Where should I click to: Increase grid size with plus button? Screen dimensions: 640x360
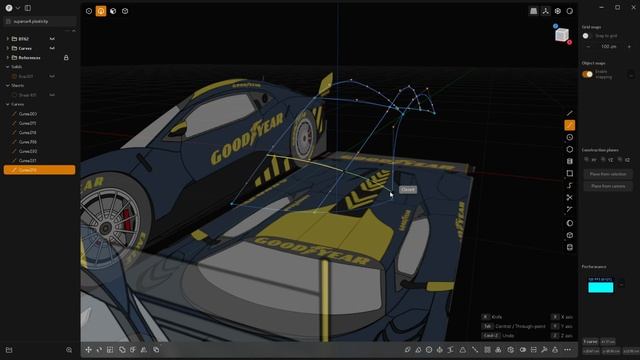click(x=629, y=47)
